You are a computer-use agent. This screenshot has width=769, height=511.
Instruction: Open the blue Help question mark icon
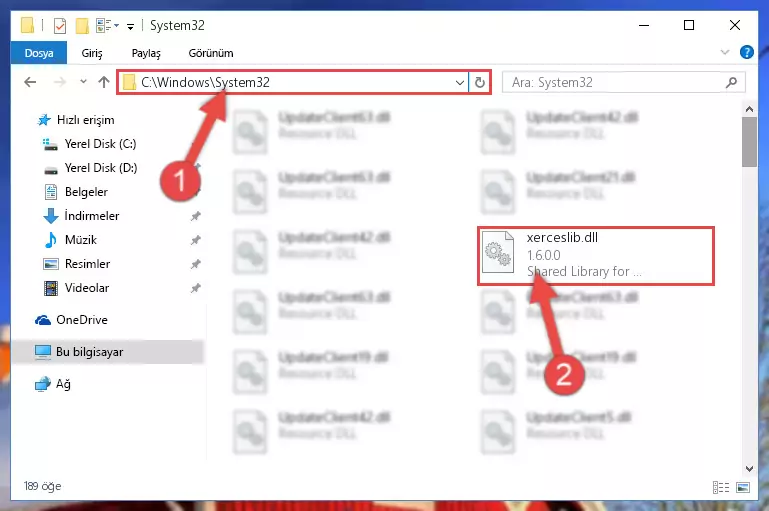746,52
